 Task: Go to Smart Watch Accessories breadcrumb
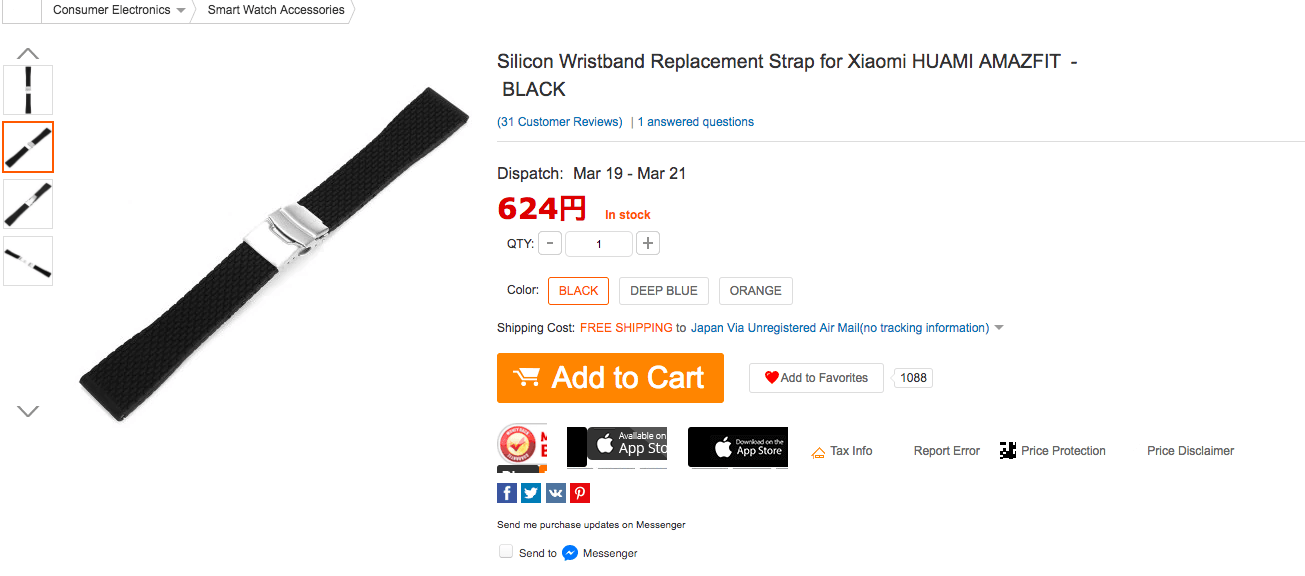coord(276,10)
